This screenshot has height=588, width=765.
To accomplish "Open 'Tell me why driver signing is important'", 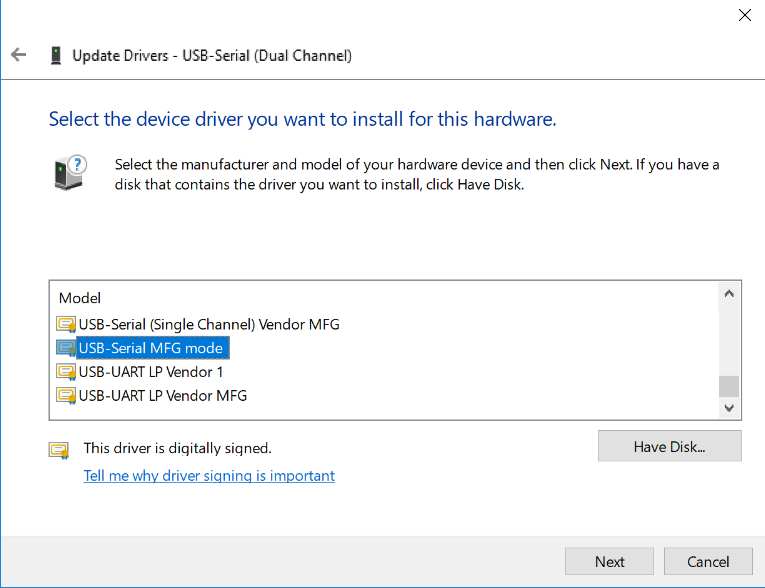I will (209, 475).
